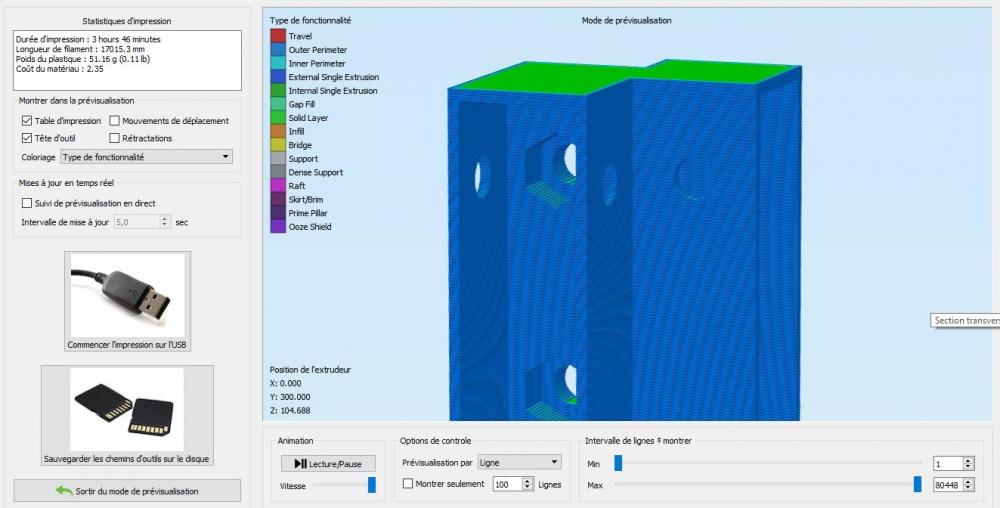This screenshot has height=508, width=1000.
Task: Click the magenta Raft legend swatch
Action: pos(278,185)
